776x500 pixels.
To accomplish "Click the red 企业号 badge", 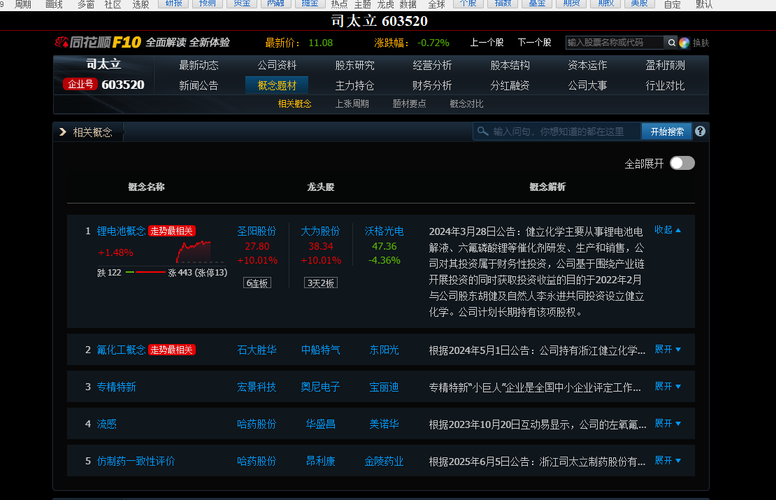I will coord(79,84).
